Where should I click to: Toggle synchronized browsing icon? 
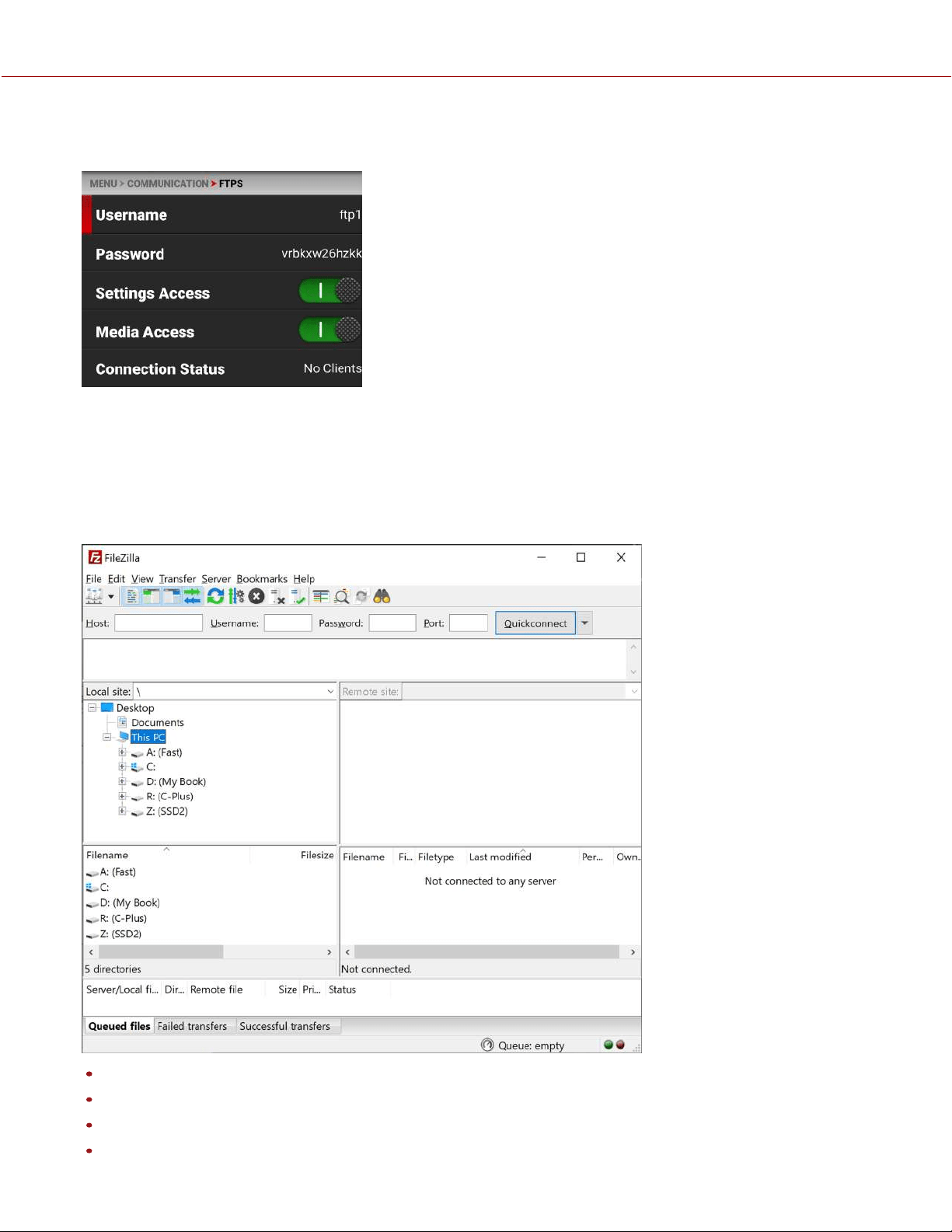pyautogui.click(x=361, y=596)
